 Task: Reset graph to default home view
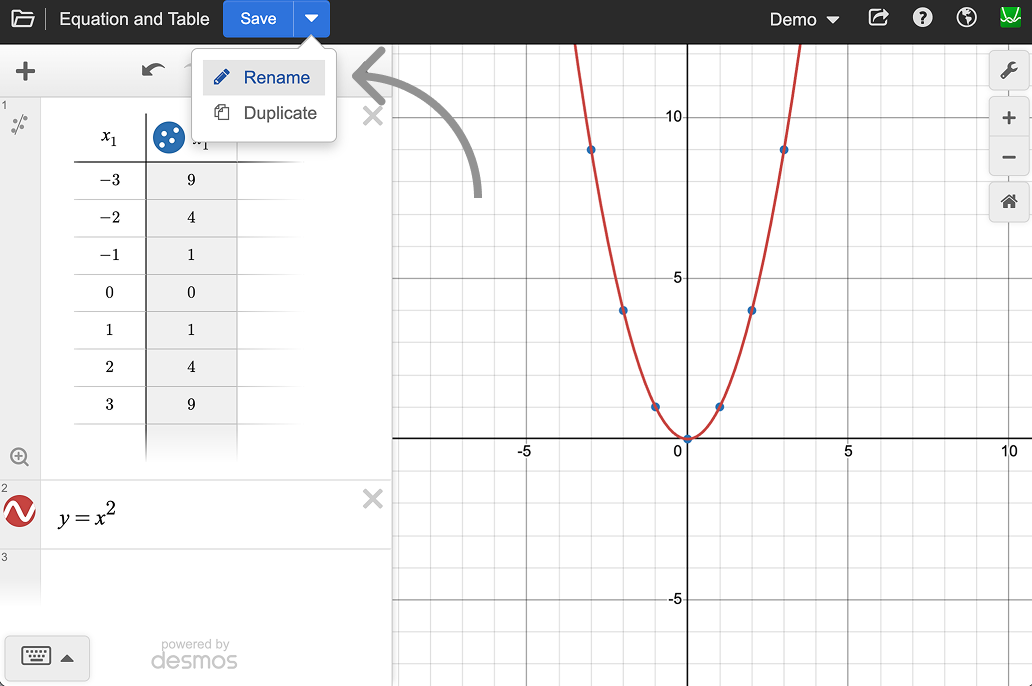pyautogui.click(x=1008, y=202)
